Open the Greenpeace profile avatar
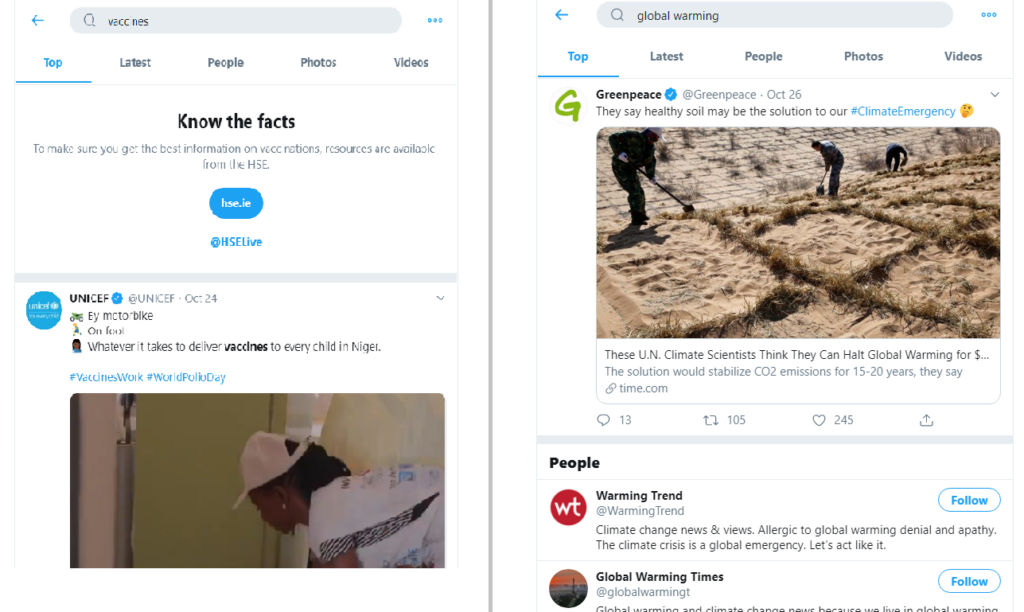1024x612 pixels. 568,106
